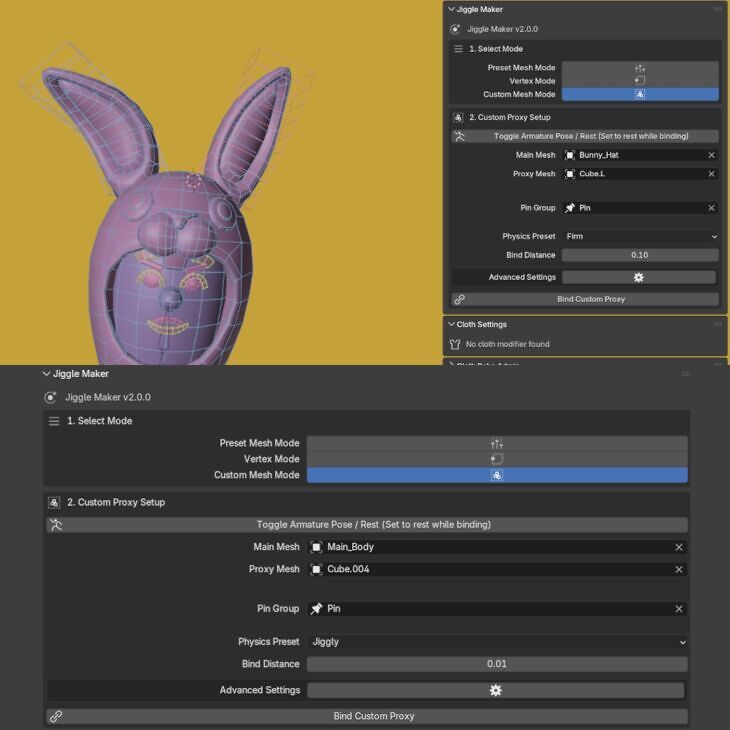Clear the Cube.004 proxy mesh selection

coord(678,569)
